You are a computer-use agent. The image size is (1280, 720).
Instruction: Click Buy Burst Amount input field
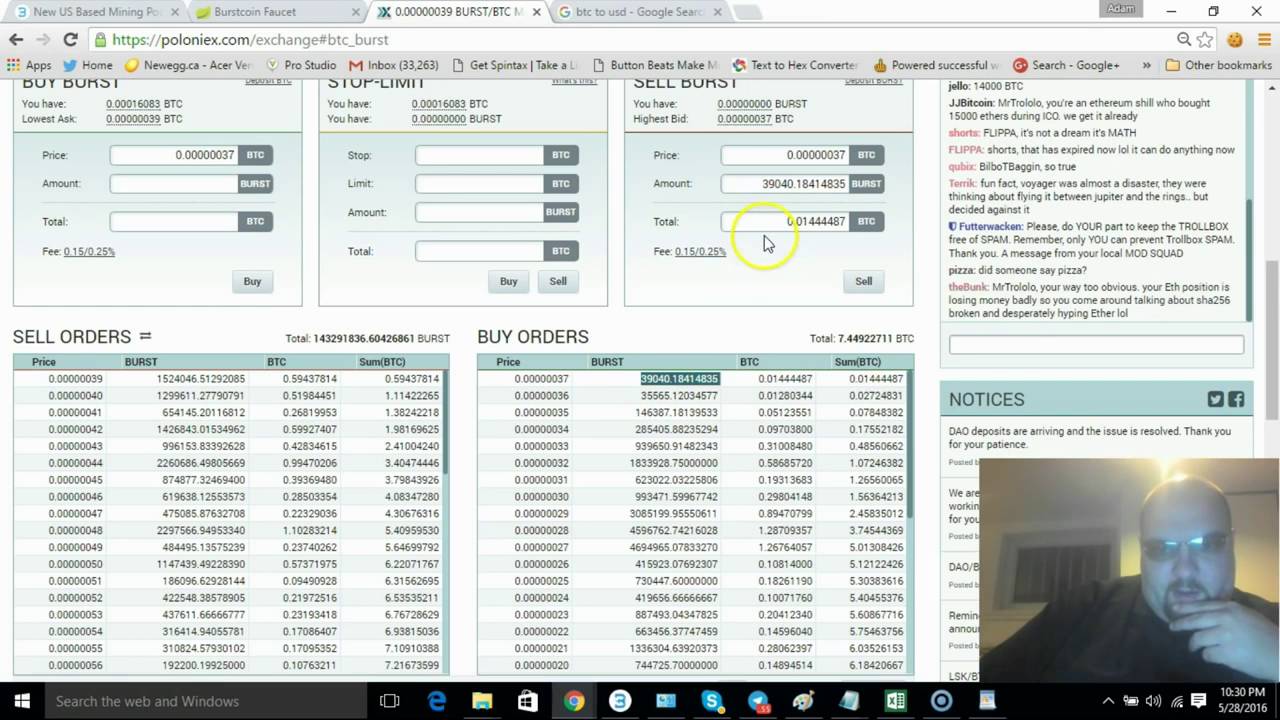pos(174,184)
